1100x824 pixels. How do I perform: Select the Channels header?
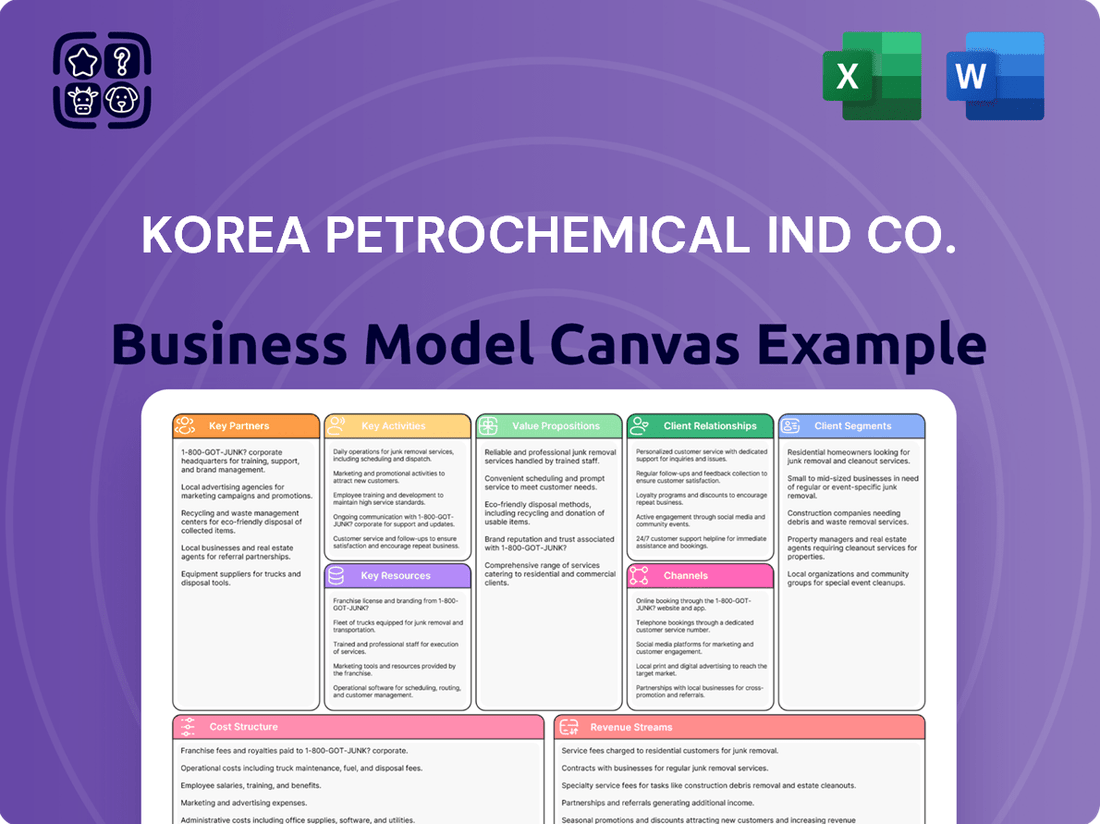tap(700, 576)
